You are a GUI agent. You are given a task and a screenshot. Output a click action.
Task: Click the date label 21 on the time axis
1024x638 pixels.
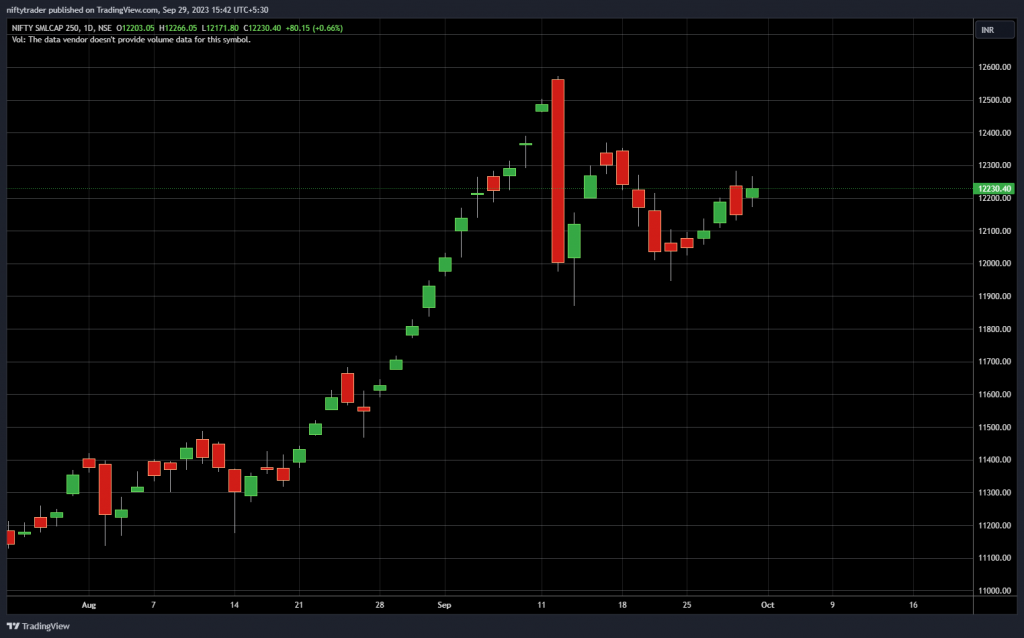click(x=299, y=605)
